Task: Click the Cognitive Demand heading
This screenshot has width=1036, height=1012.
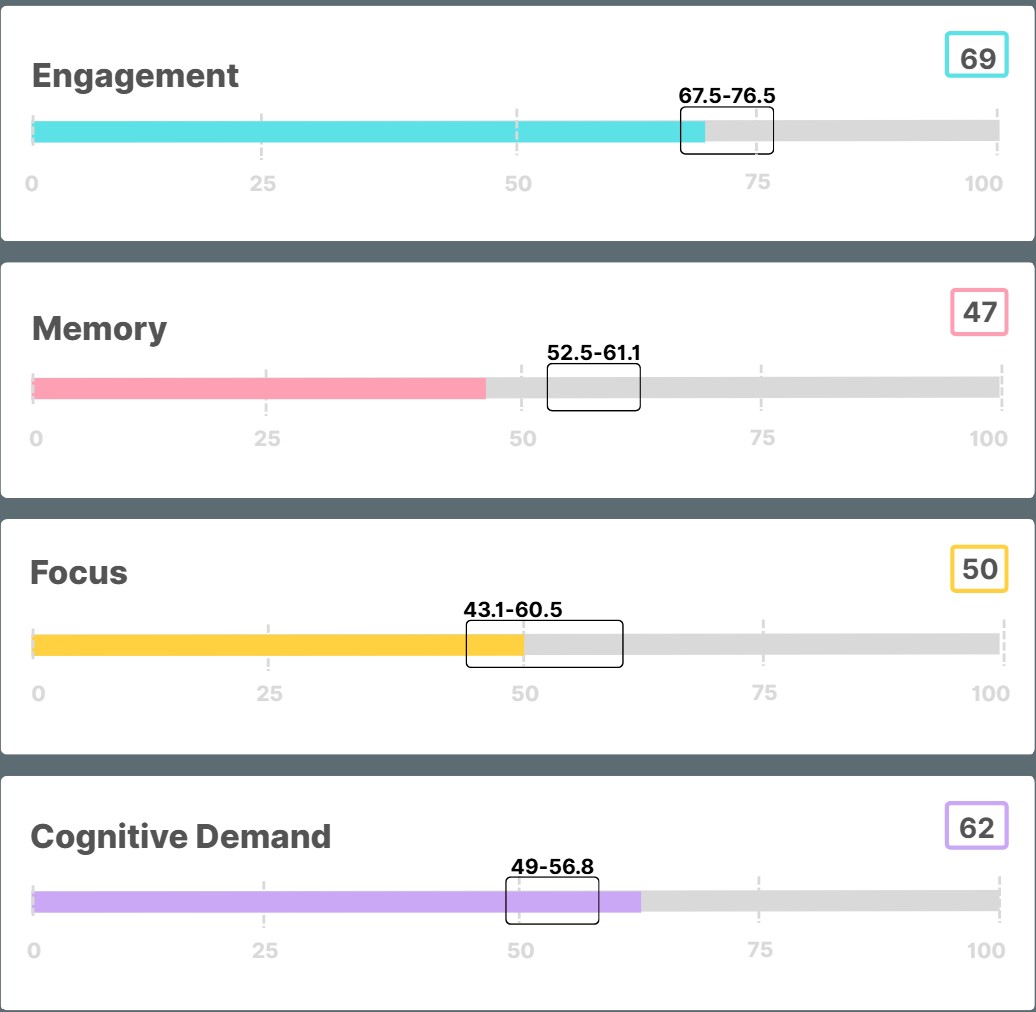Action: (x=181, y=836)
